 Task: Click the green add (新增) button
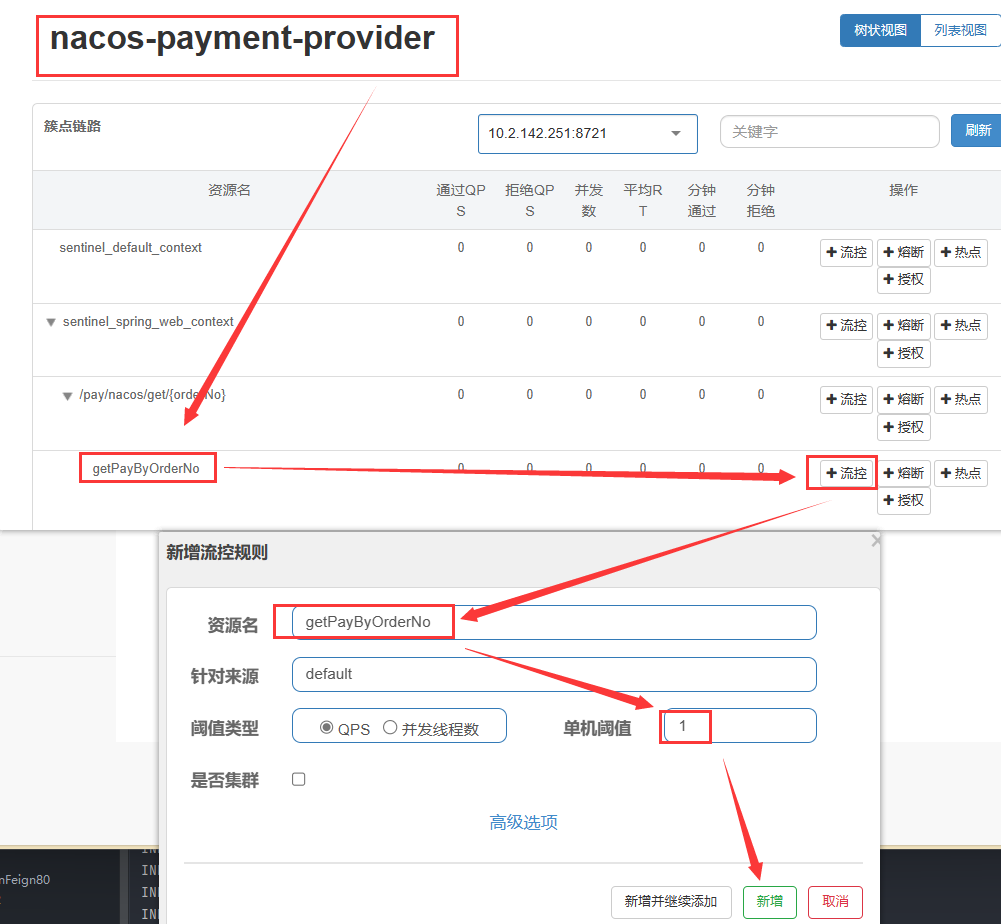[x=770, y=902]
